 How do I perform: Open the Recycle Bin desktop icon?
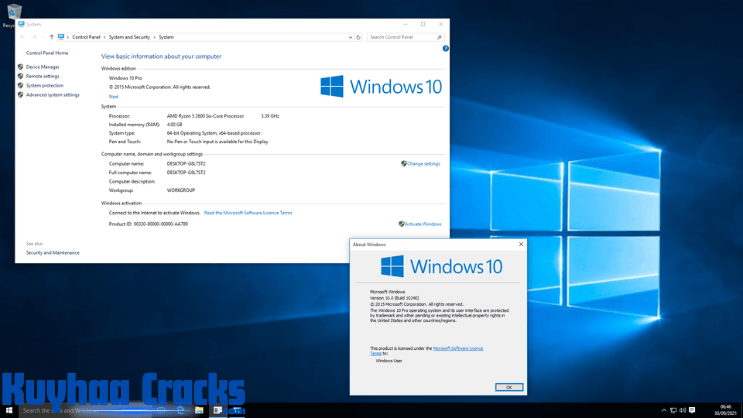click(8, 12)
